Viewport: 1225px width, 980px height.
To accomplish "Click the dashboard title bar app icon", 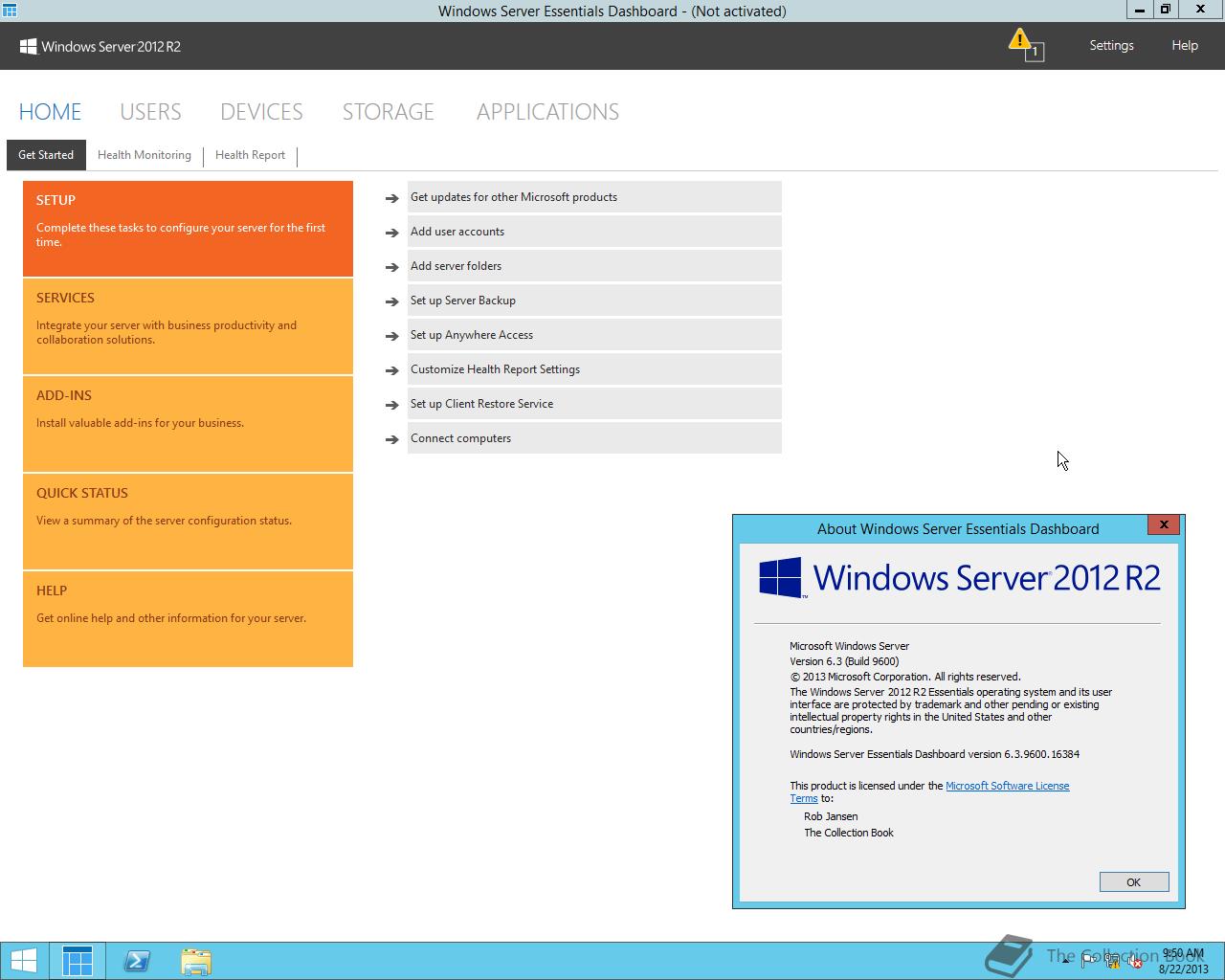I will pos(10,11).
